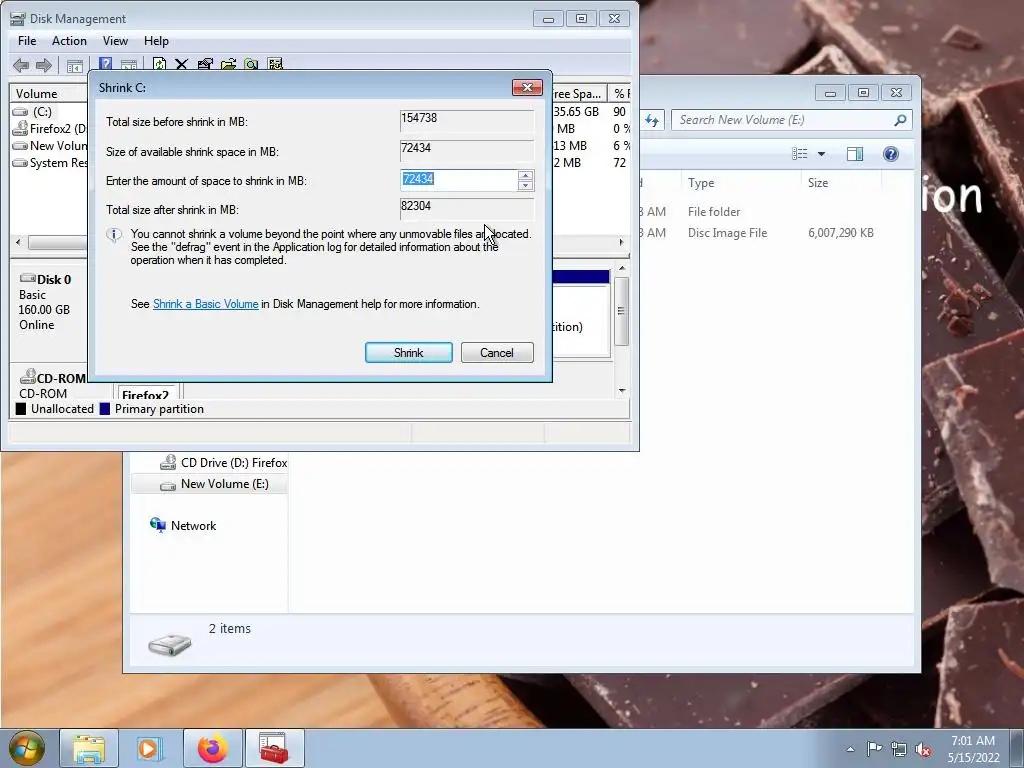The image size is (1024, 768).
Task: Click the Shrink button
Action: tap(409, 353)
